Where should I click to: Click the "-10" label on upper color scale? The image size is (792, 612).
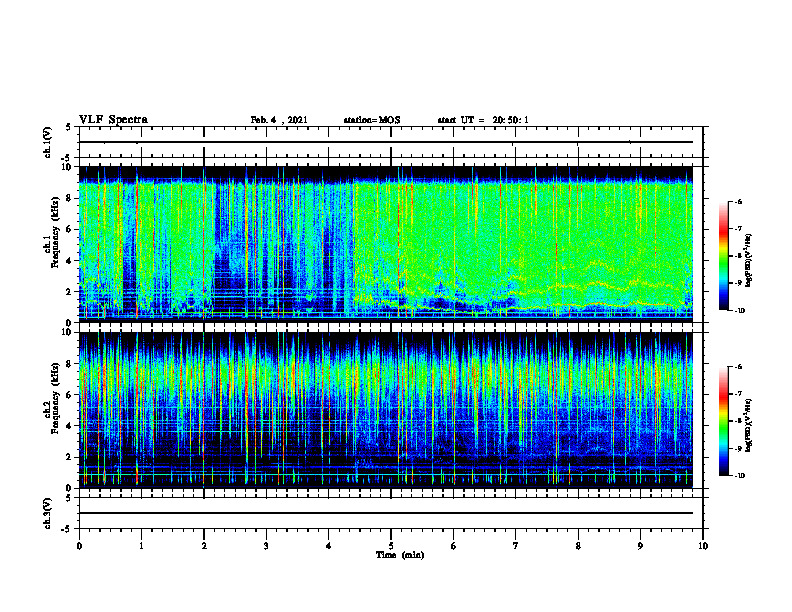point(739,311)
